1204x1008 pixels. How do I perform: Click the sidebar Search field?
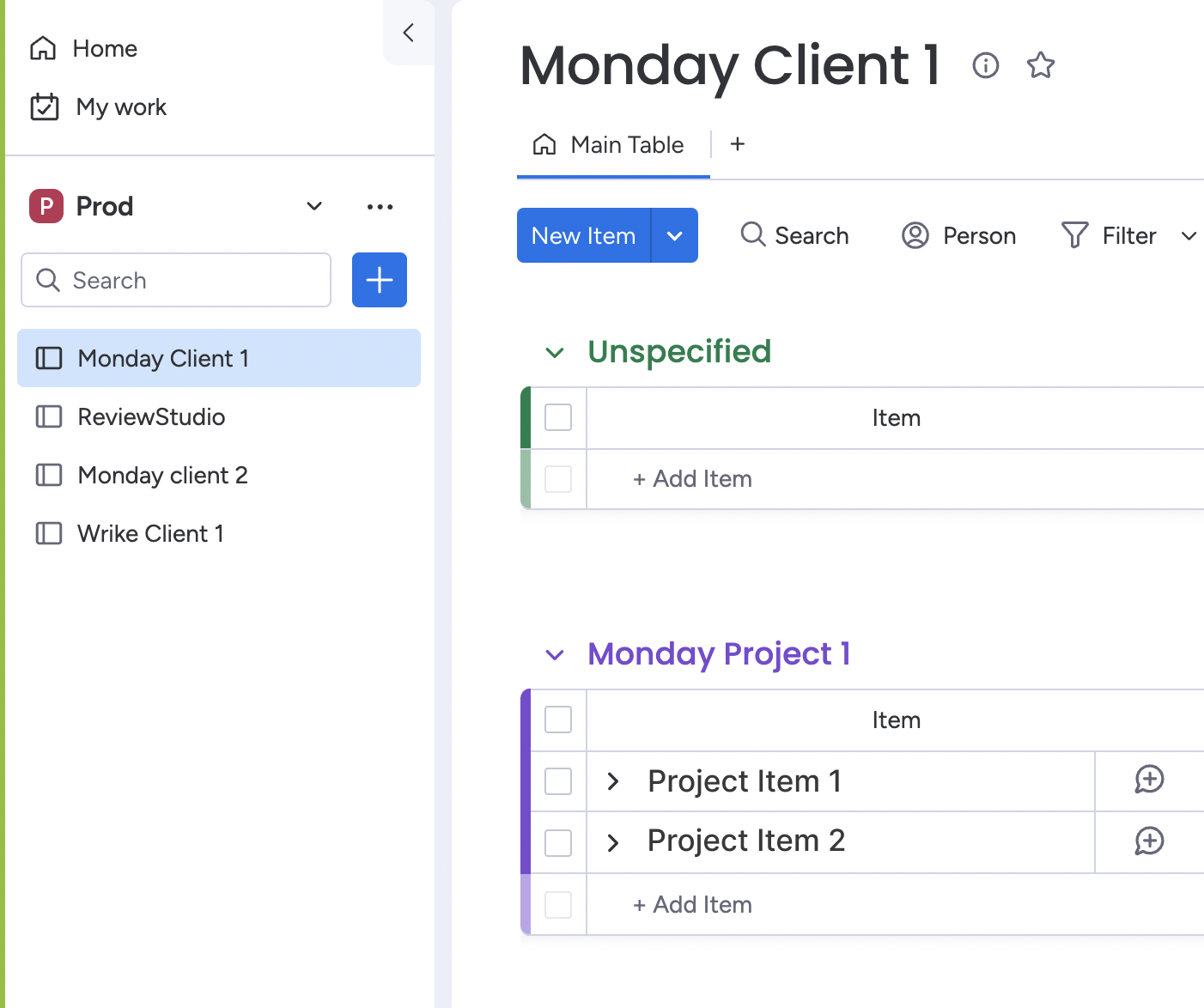coord(176,280)
